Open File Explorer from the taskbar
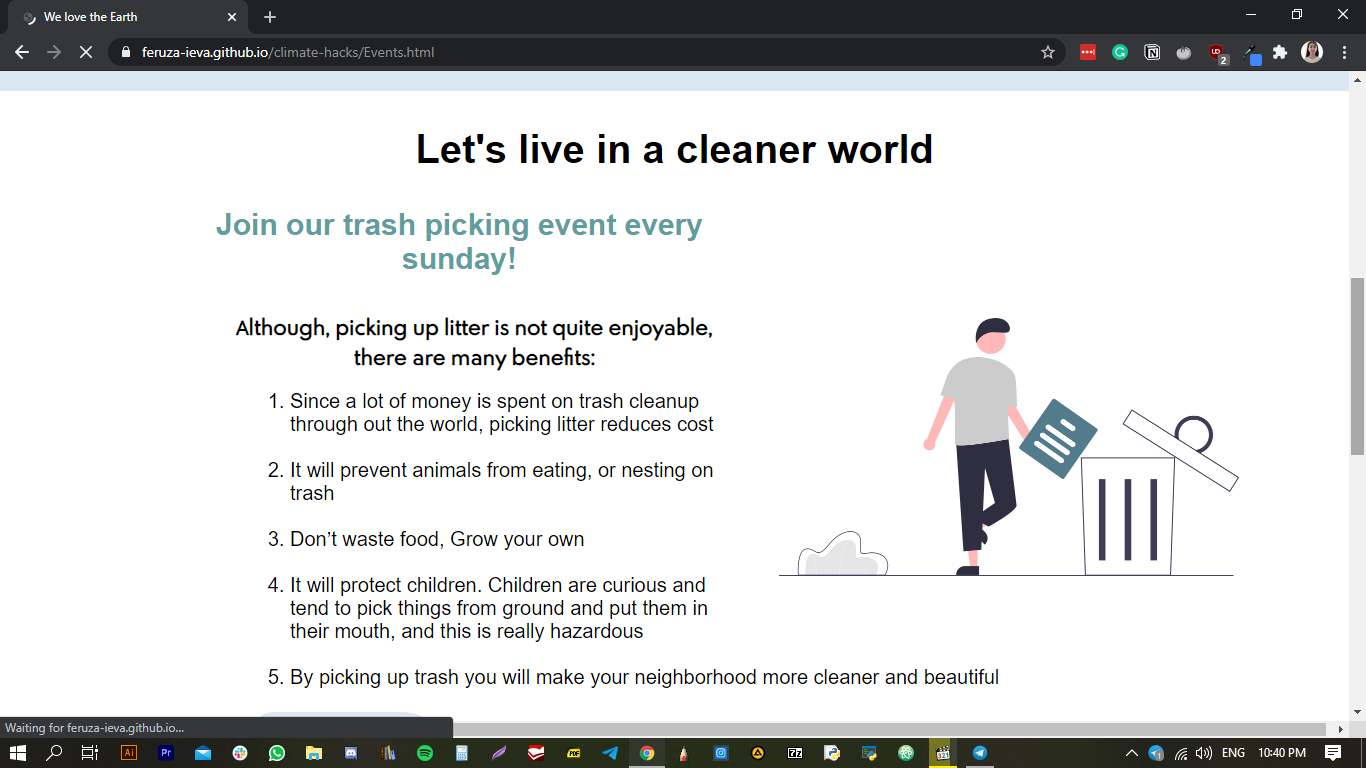Screen dimensions: 1366x768 pyautogui.click(x=314, y=753)
